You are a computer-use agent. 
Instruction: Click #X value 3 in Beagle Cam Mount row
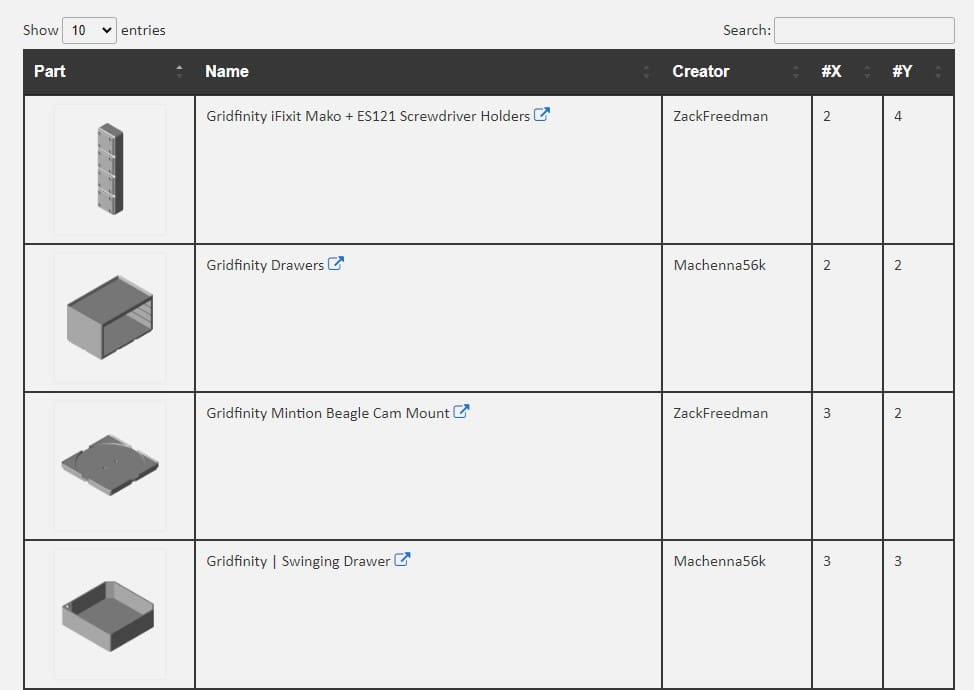pyautogui.click(x=827, y=413)
